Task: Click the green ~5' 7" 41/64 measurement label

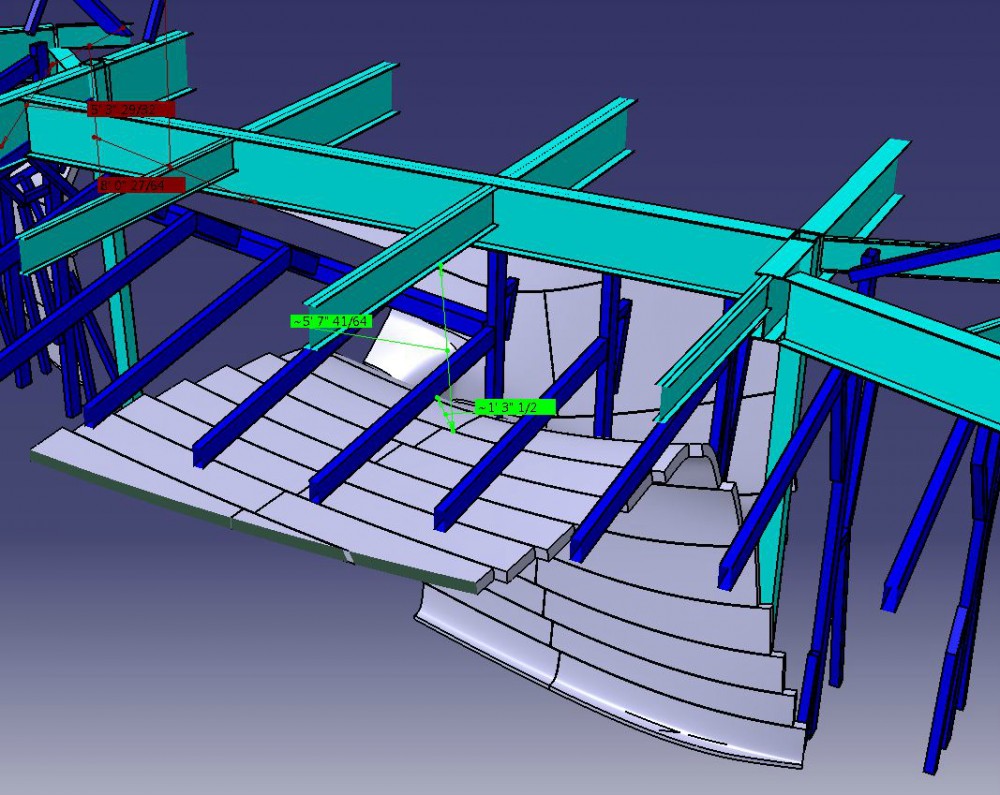Action: (x=331, y=321)
